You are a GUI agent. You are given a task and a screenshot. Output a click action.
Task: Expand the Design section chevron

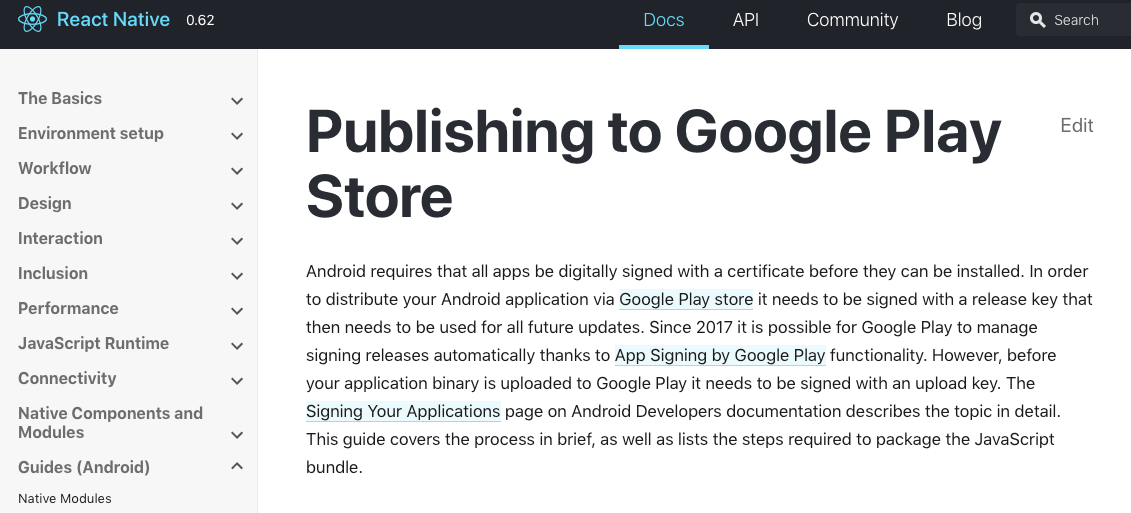click(x=237, y=206)
